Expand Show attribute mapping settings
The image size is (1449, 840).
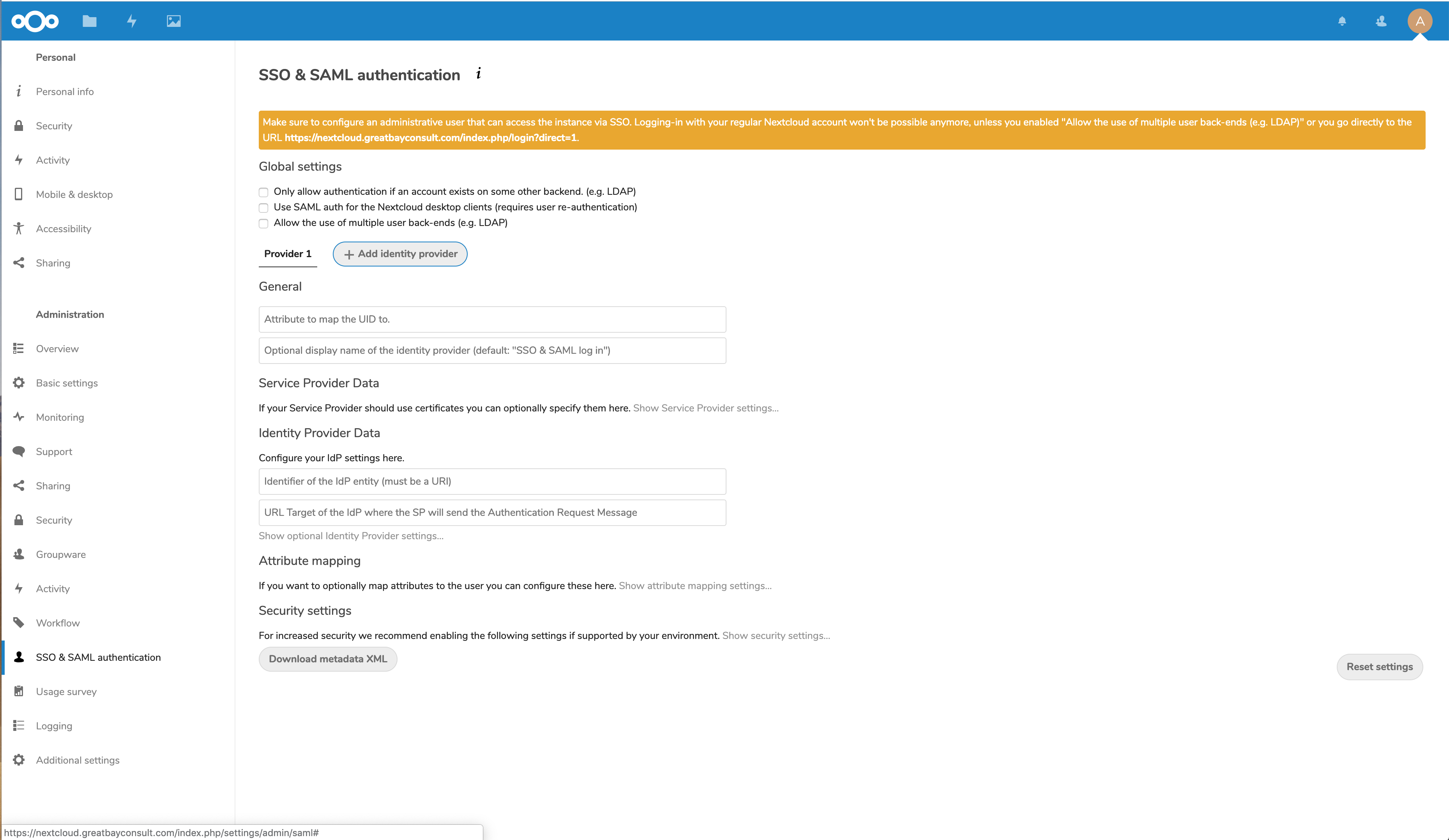(694, 586)
